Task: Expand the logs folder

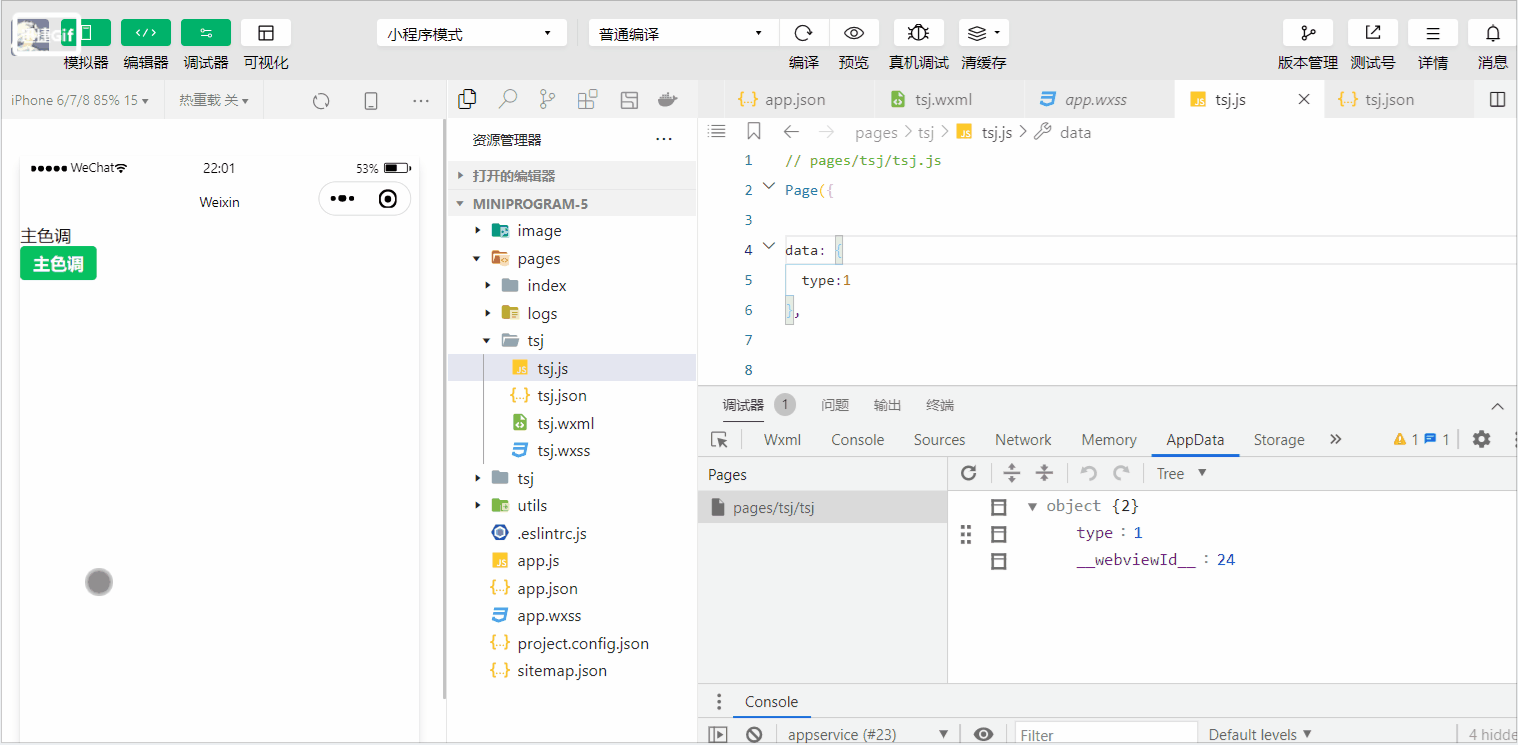Action: [572, 313]
